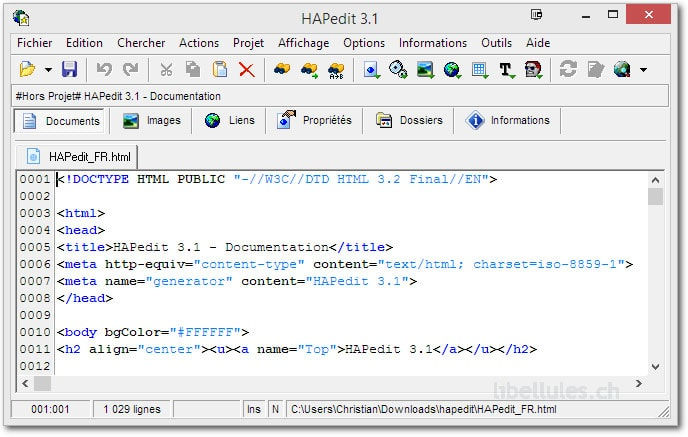Open the Edition menu

coord(84,43)
